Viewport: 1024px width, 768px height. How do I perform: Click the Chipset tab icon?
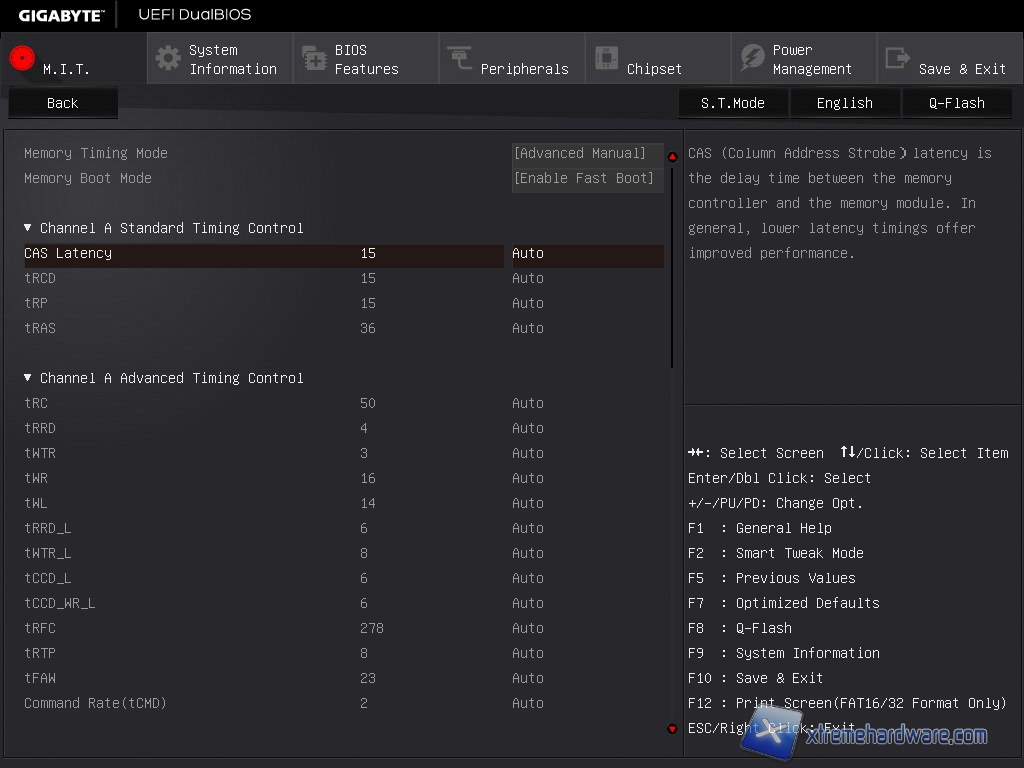tap(606, 59)
